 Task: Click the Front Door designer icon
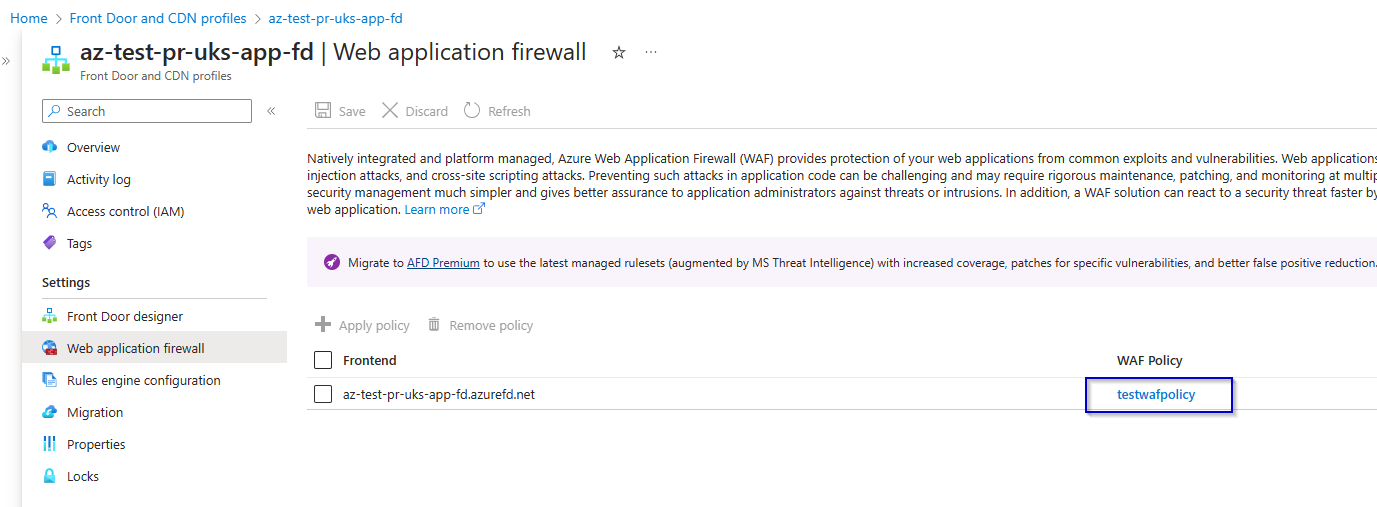tap(50, 316)
